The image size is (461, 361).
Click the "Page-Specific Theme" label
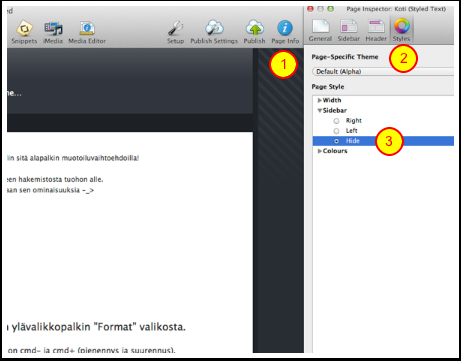pyautogui.click(x=345, y=57)
